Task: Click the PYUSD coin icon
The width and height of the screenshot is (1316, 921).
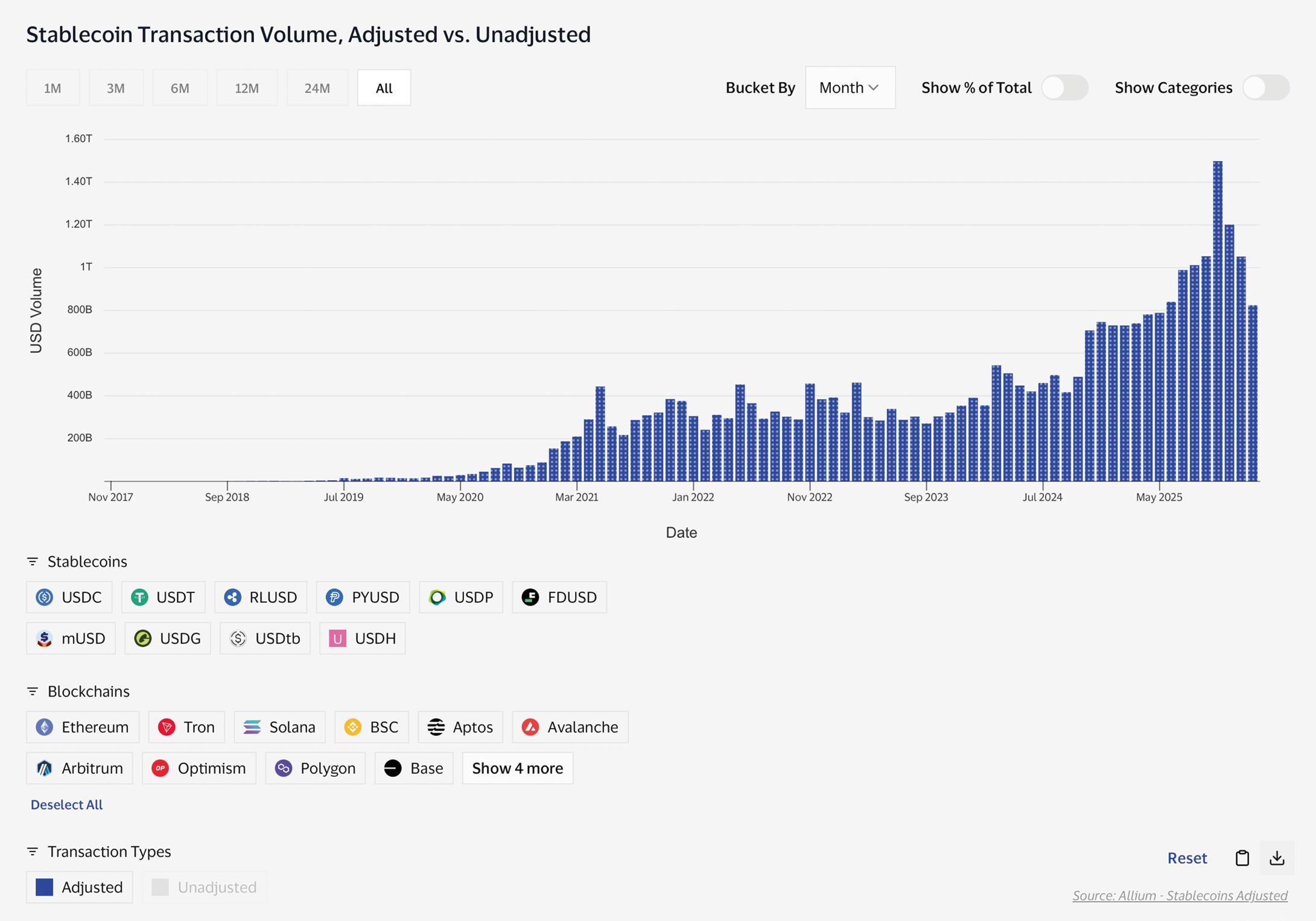Action: point(334,597)
